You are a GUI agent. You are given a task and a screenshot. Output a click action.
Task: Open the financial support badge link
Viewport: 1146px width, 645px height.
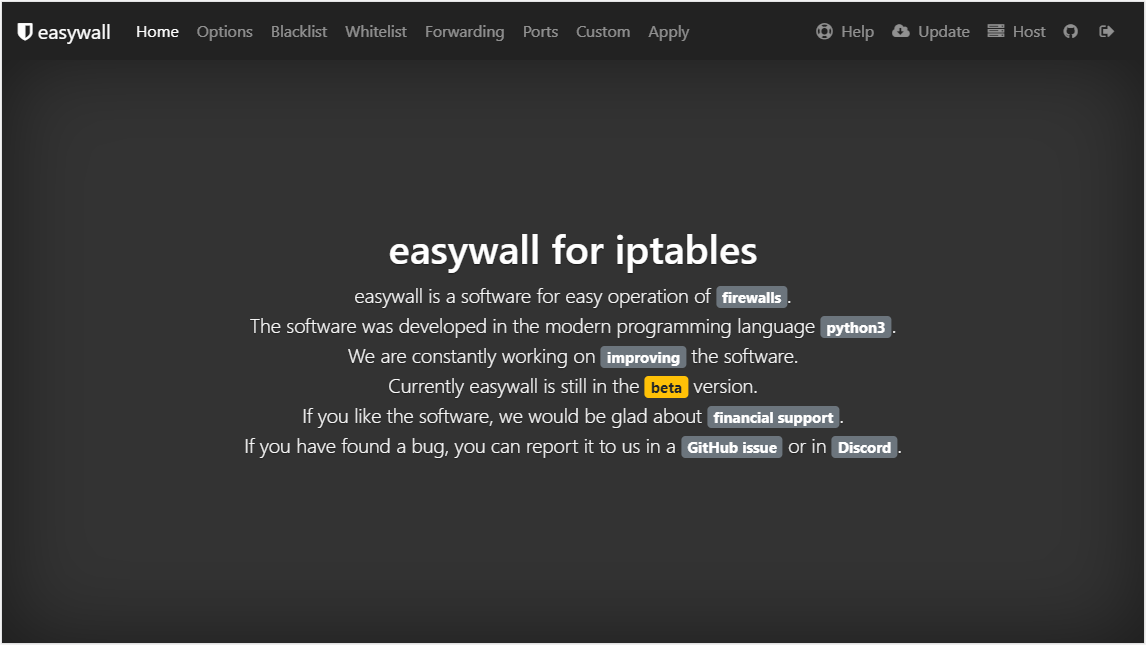(x=773, y=417)
